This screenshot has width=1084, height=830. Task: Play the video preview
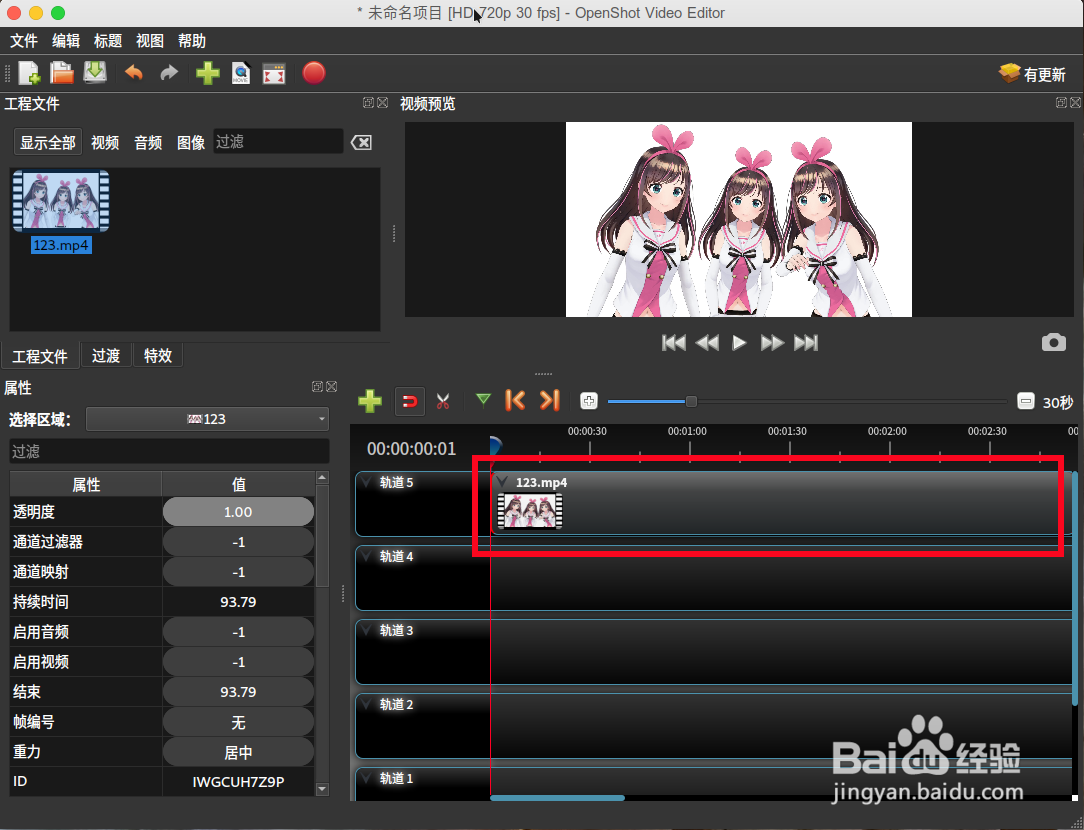739,343
